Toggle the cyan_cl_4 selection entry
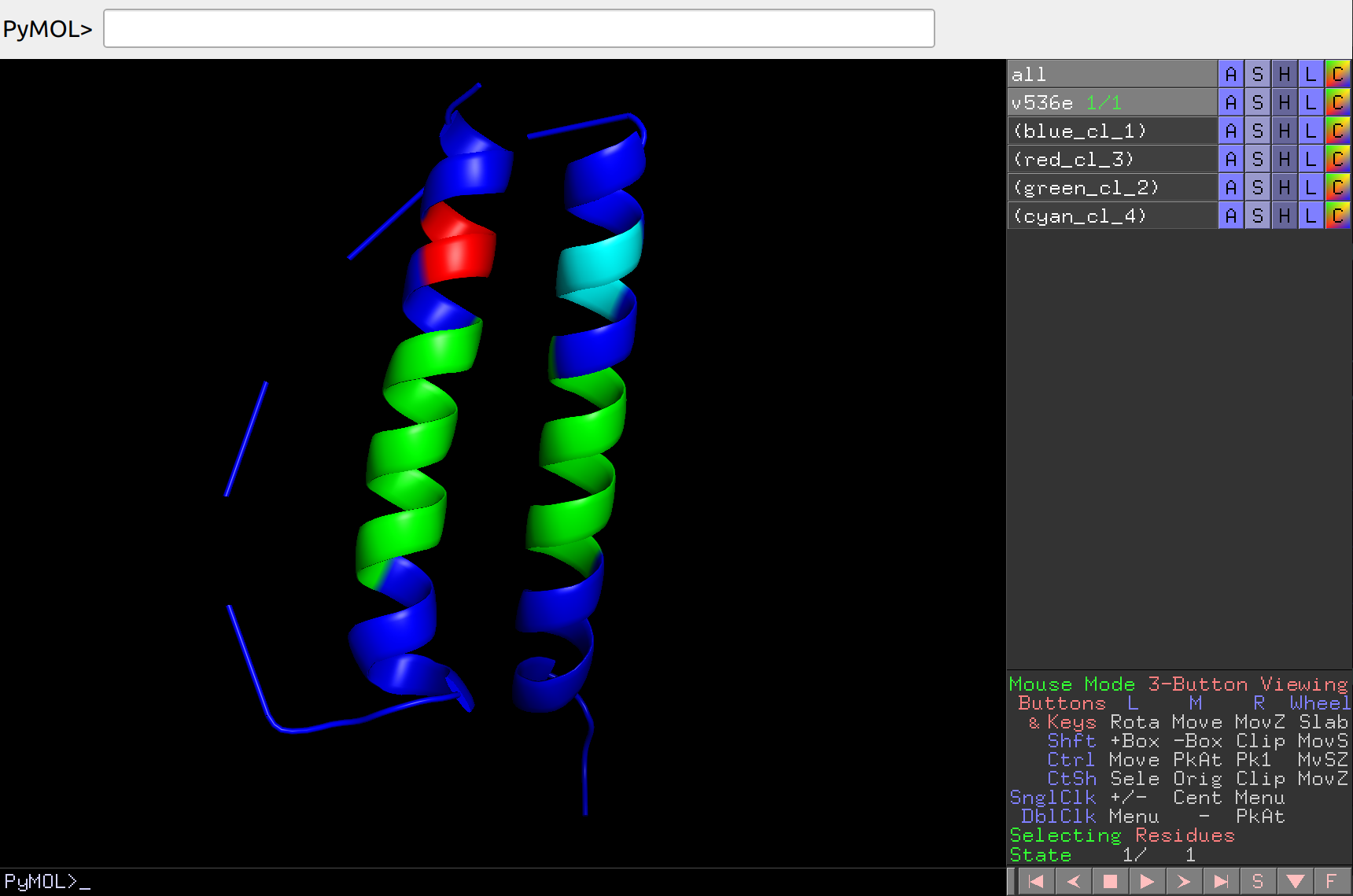Image resolution: width=1353 pixels, height=896 pixels. click(1112, 216)
